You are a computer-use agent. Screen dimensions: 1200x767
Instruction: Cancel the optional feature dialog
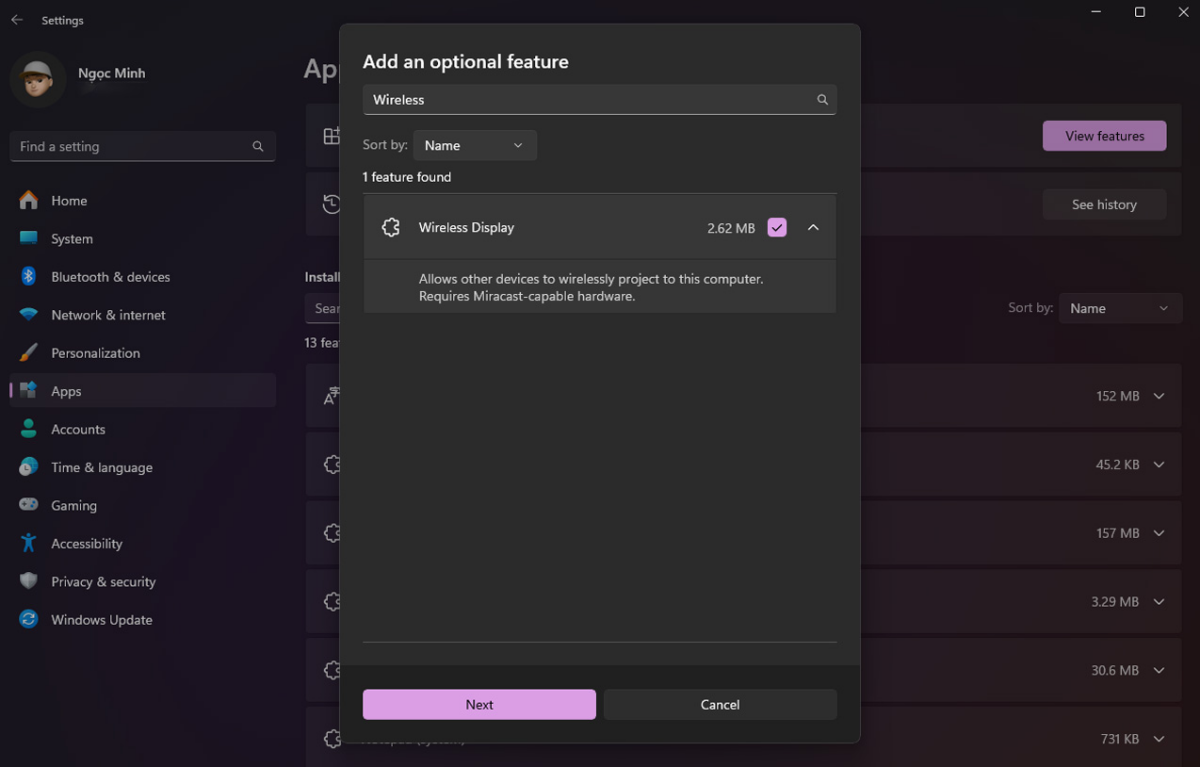(x=720, y=705)
